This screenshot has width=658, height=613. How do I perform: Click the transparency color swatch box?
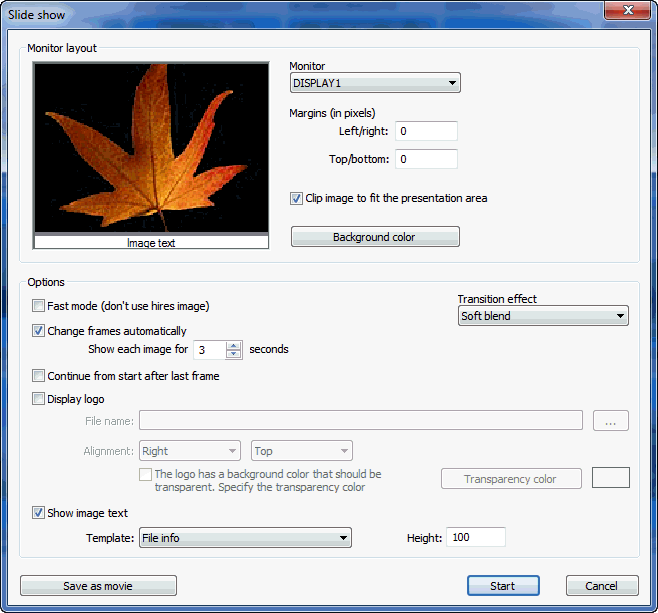[x=611, y=478]
